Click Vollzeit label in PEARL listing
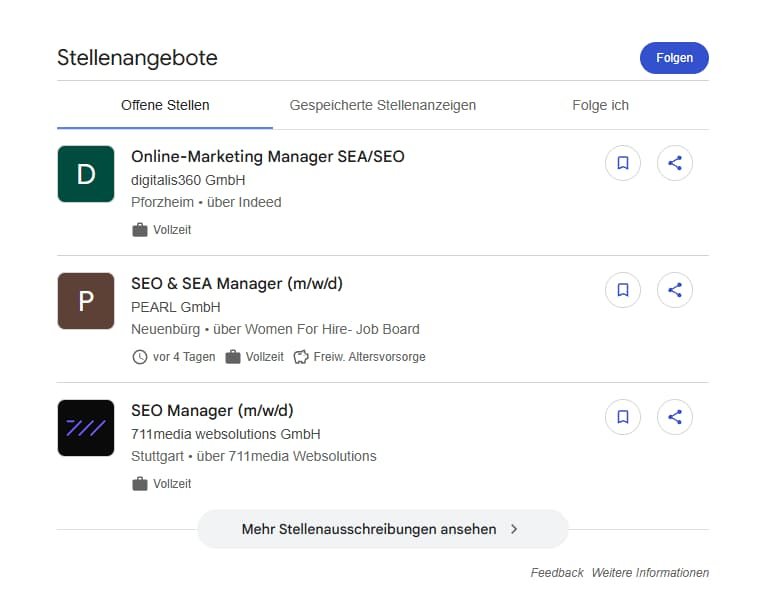Image resolution: width=763 pixels, height=612 pixels. point(265,357)
